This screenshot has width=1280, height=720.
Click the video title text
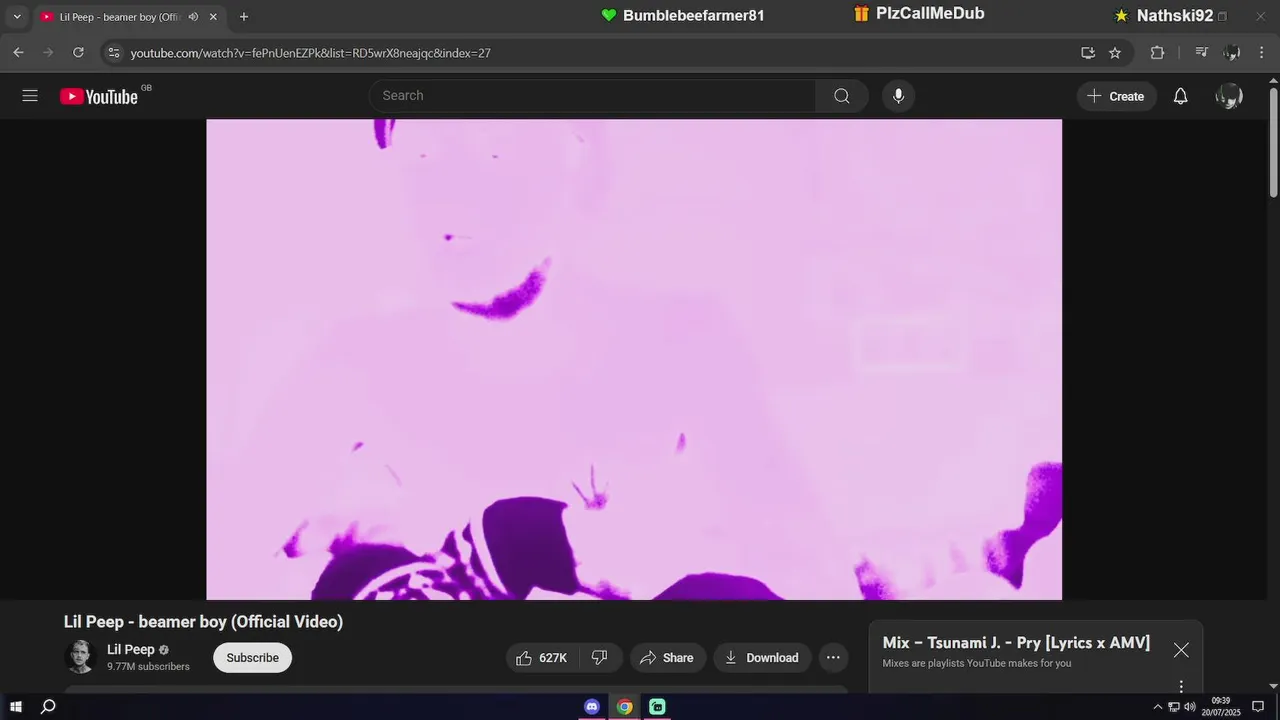tap(203, 622)
